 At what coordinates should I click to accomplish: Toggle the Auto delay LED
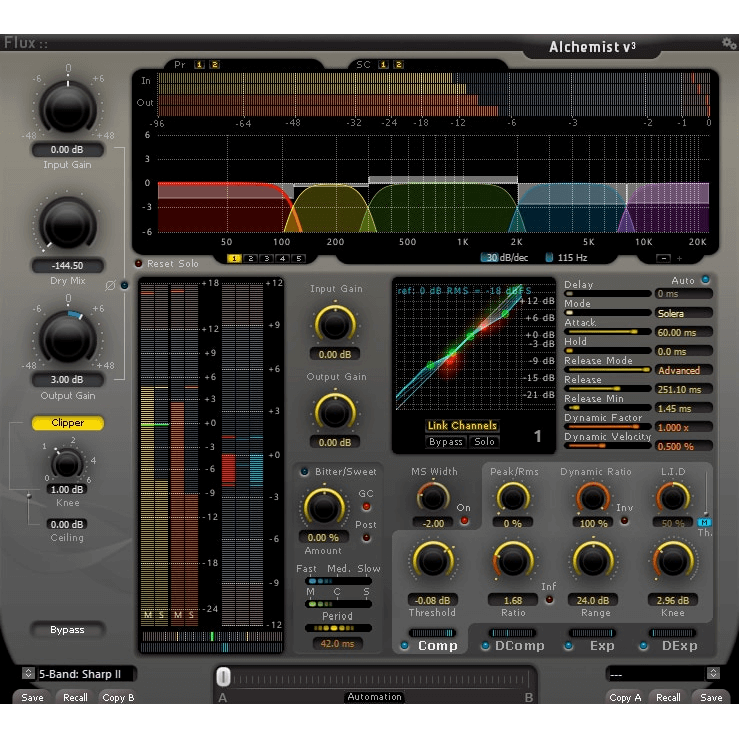click(x=705, y=280)
